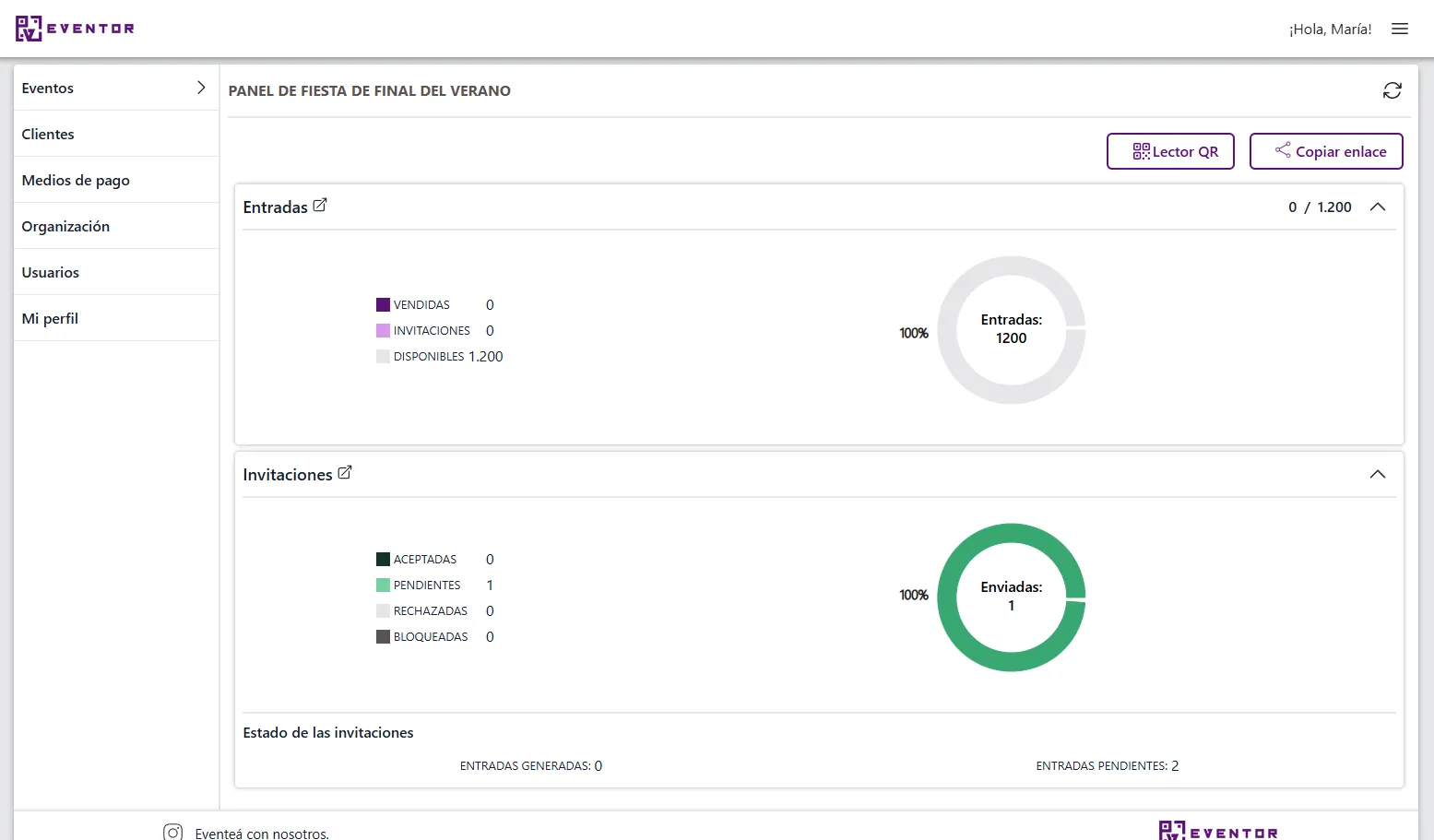Click the 'BLOQUEADAS' legend label

click(431, 636)
